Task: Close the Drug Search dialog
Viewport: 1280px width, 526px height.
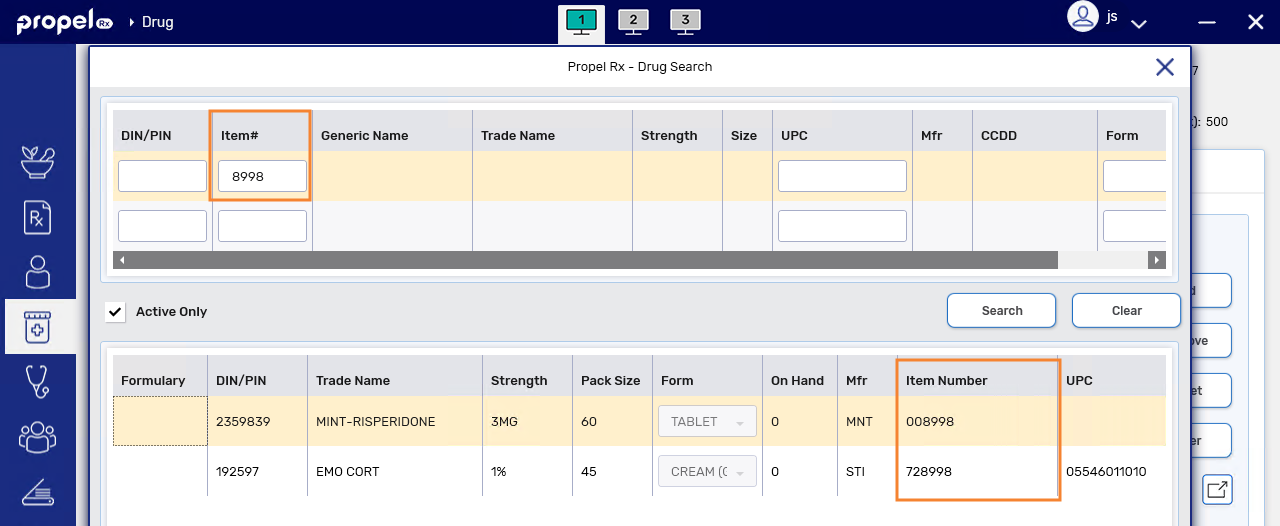Action: [x=1165, y=67]
